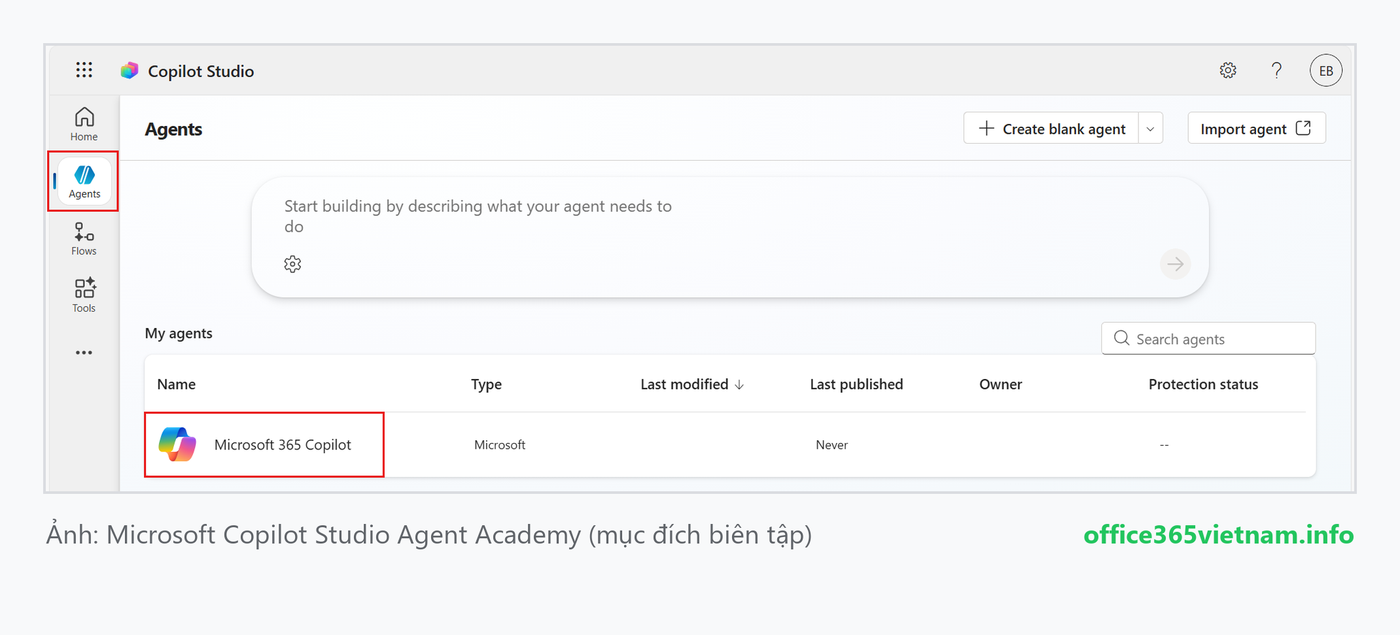Viewport: 1400px width, 635px height.
Task: Open the settings gear in the header
Action: [x=1228, y=70]
